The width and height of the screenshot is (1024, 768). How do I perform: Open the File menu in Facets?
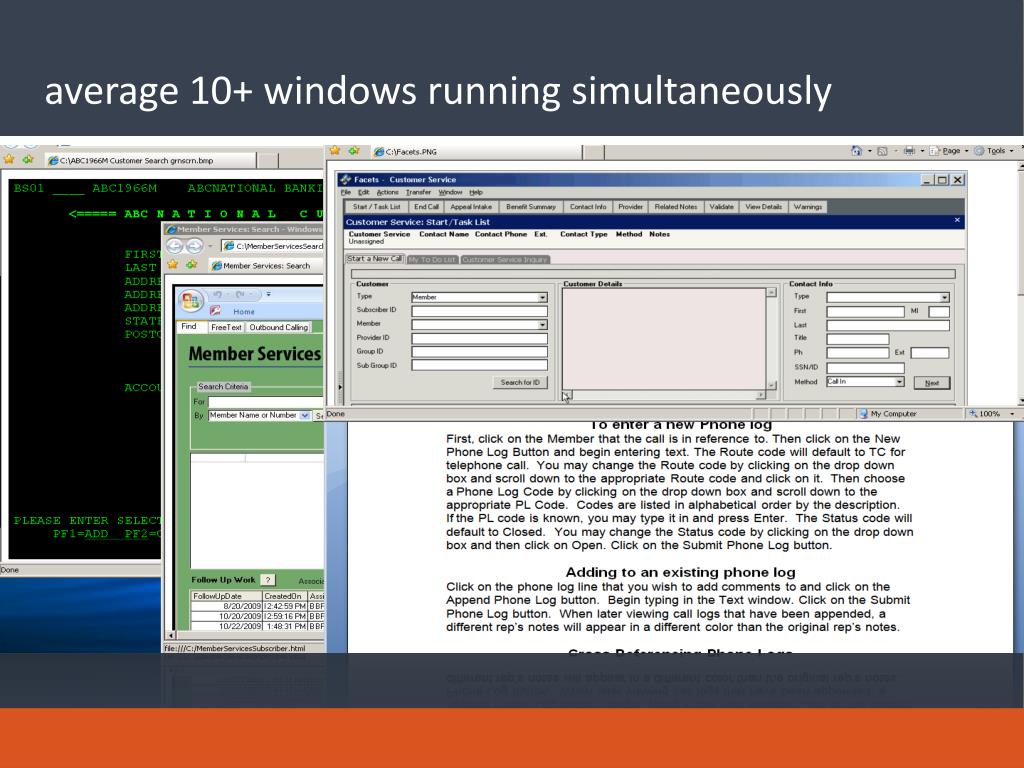tap(345, 192)
